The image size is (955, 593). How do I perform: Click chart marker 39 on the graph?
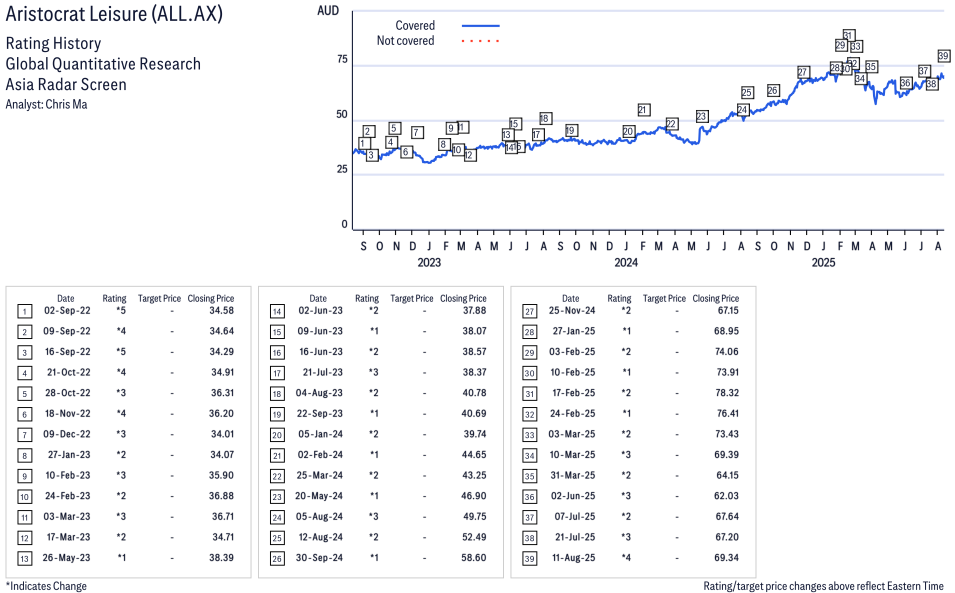[943, 55]
